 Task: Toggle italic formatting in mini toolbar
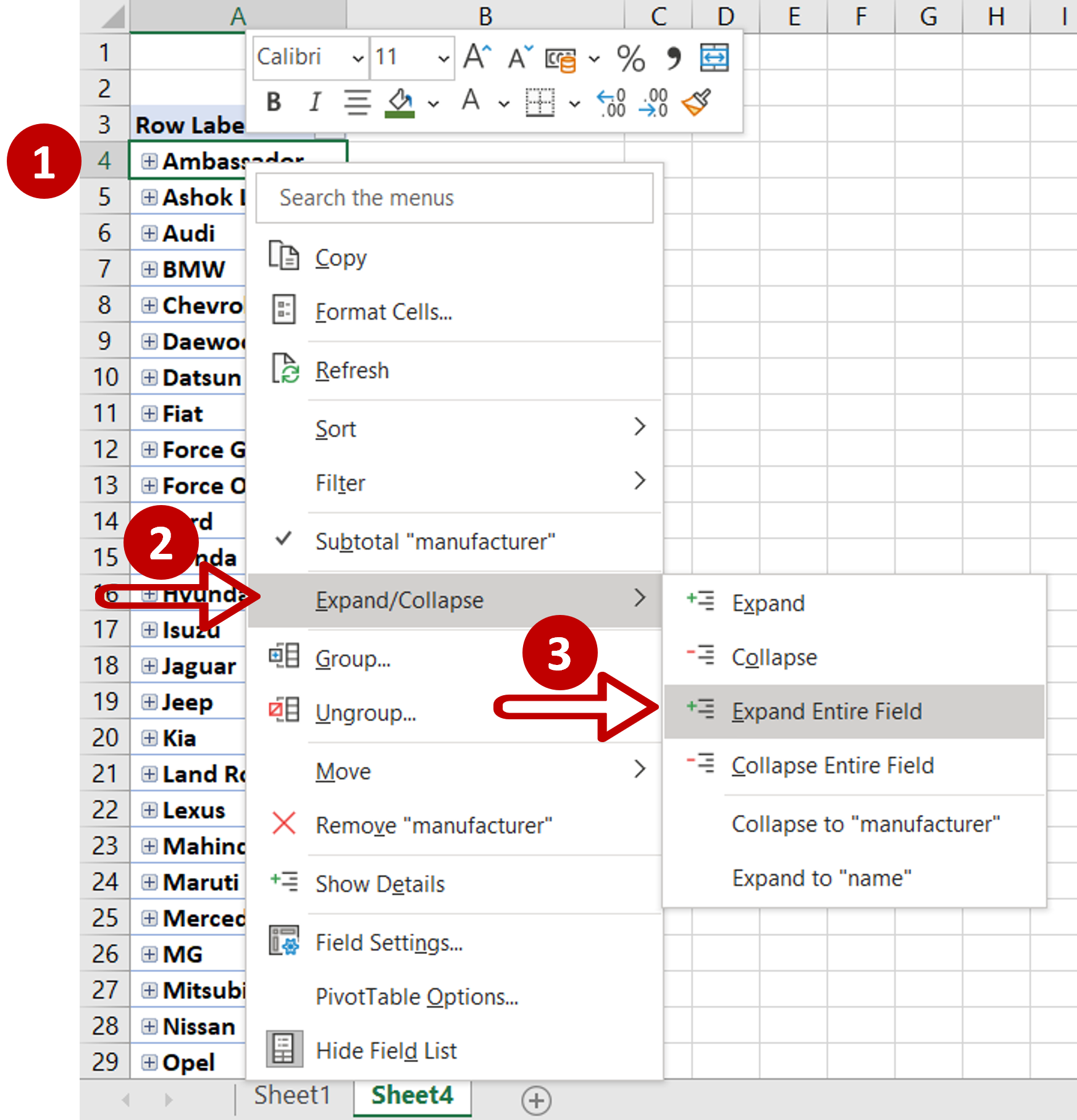pyautogui.click(x=315, y=102)
